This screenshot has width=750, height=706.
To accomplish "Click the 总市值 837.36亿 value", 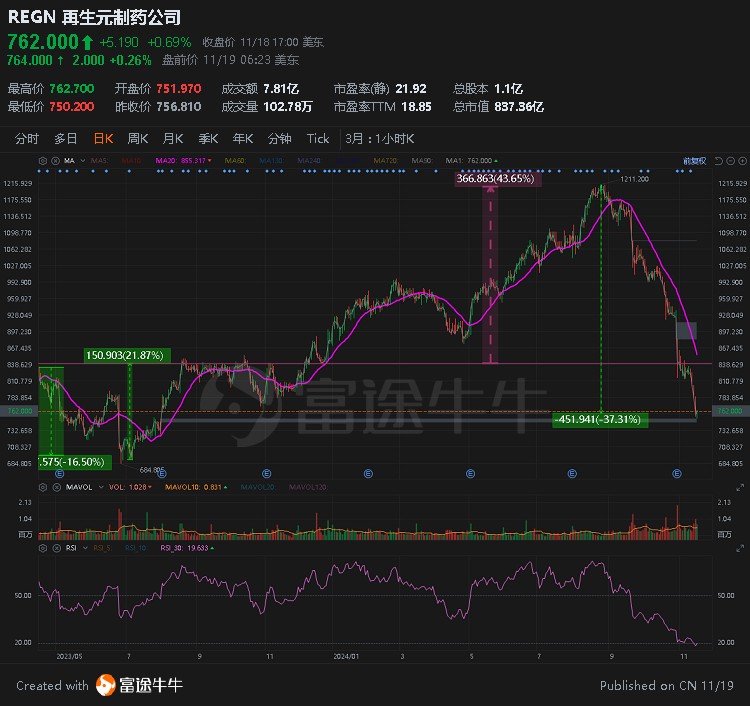I will tap(519, 106).
